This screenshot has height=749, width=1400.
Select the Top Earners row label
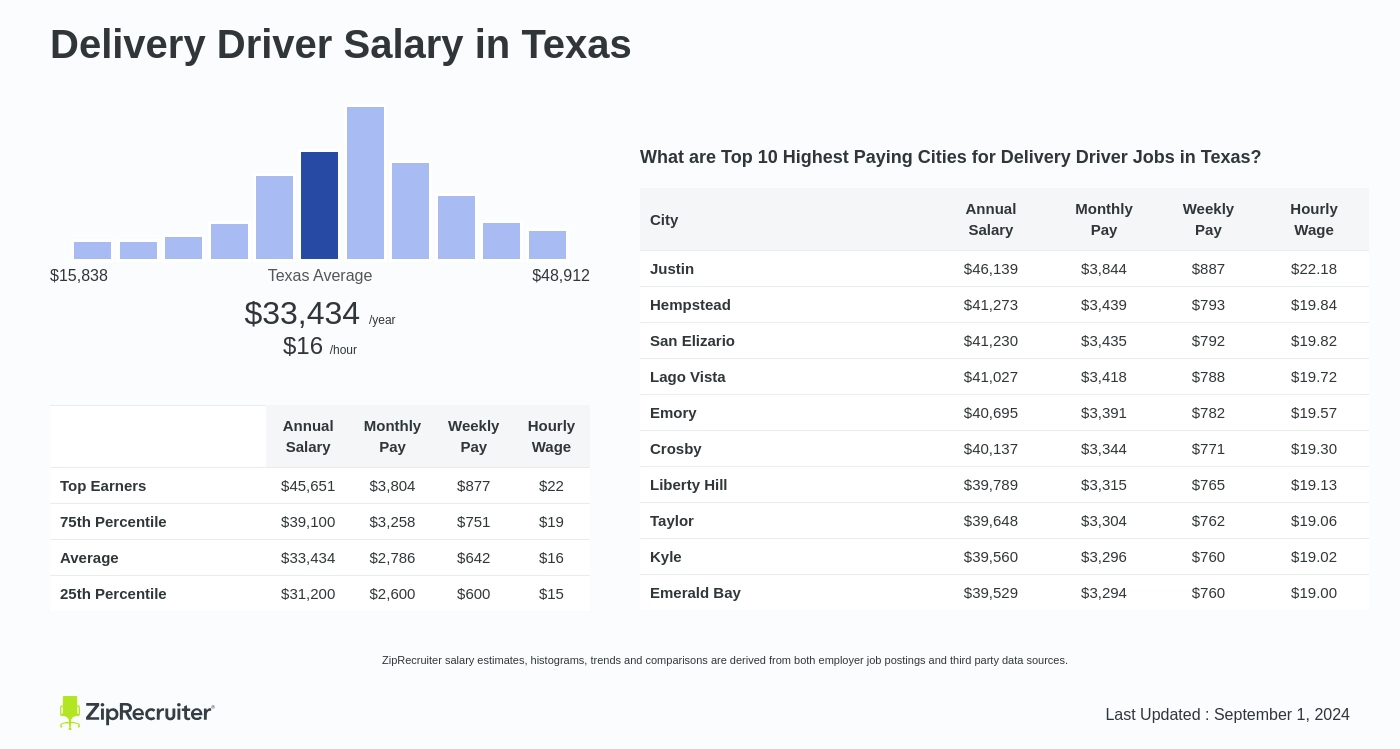tap(103, 485)
